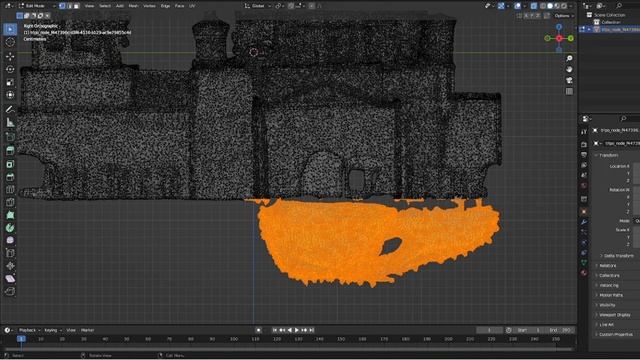Select the Smooth tool
Viewport: 640px width, 360px height.
(x=10, y=240)
